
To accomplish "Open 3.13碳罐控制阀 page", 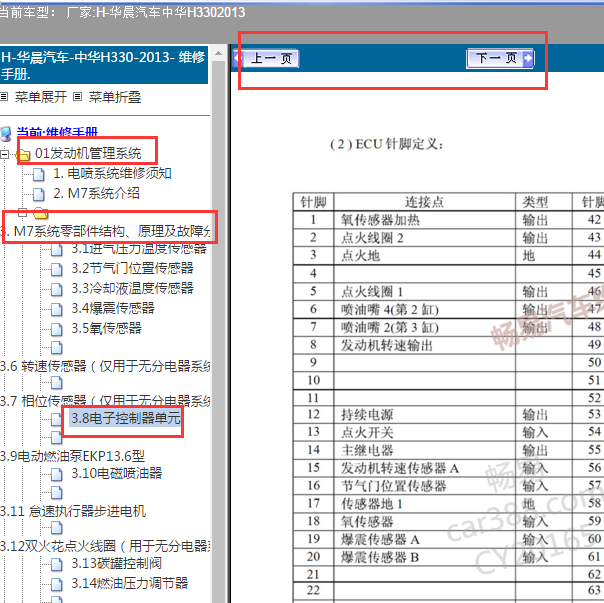I will coord(117,564).
